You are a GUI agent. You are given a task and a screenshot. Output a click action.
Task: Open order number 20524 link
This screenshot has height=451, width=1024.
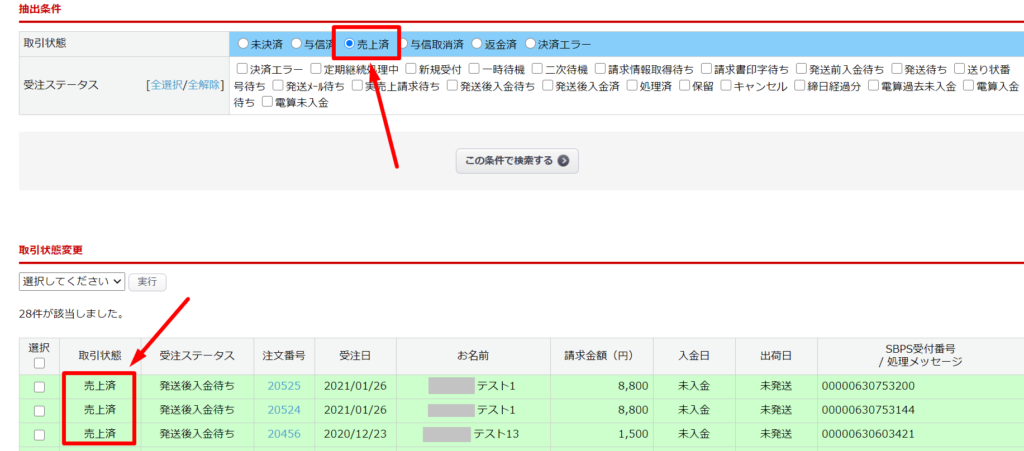click(x=284, y=411)
